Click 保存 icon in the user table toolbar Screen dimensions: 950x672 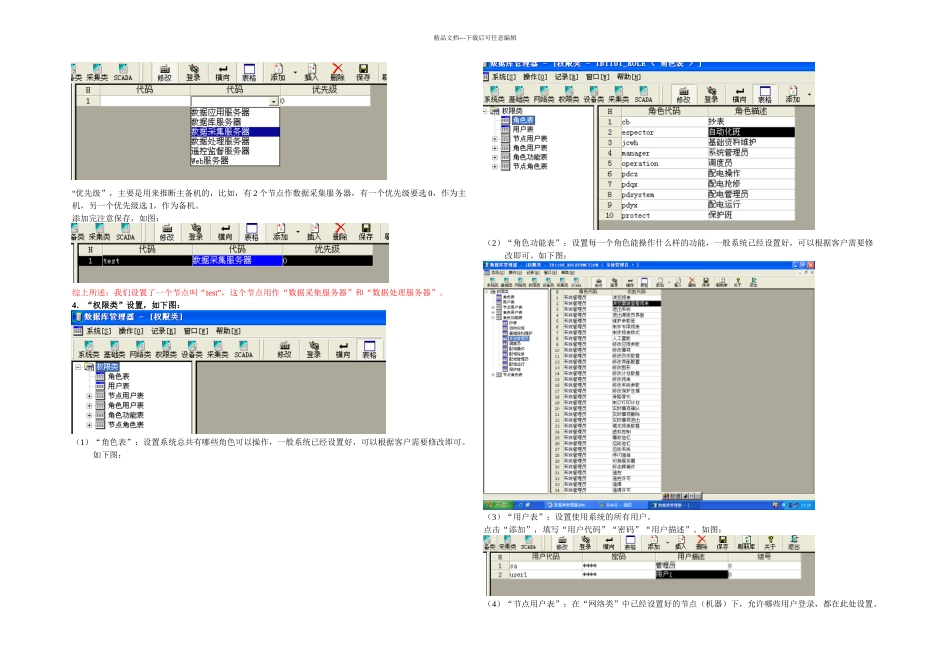point(723,542)
